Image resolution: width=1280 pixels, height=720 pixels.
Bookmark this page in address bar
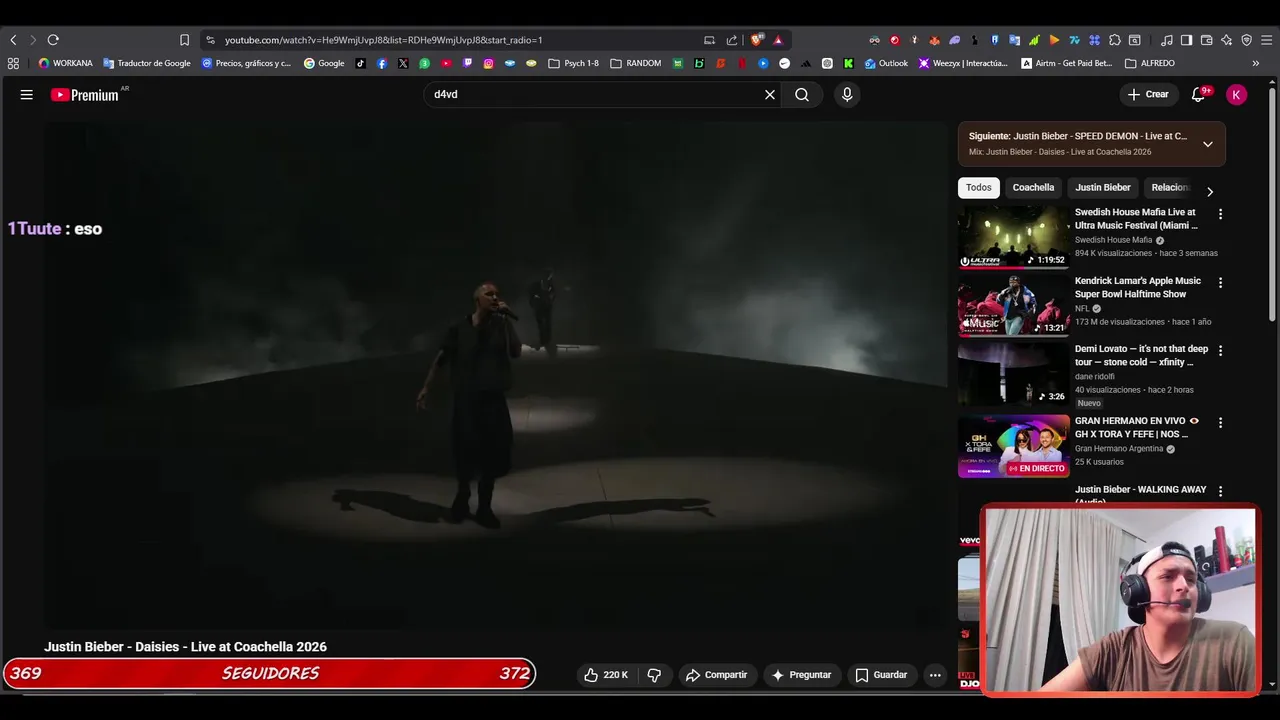[184, 40]
